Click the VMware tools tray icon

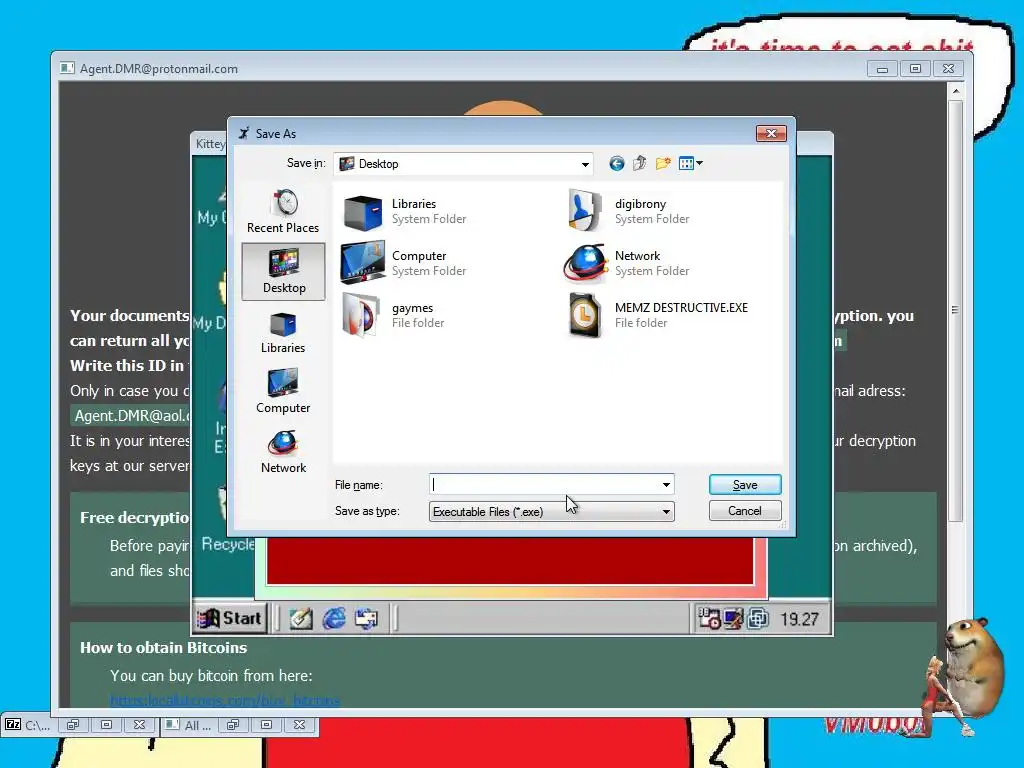[758, 618]
